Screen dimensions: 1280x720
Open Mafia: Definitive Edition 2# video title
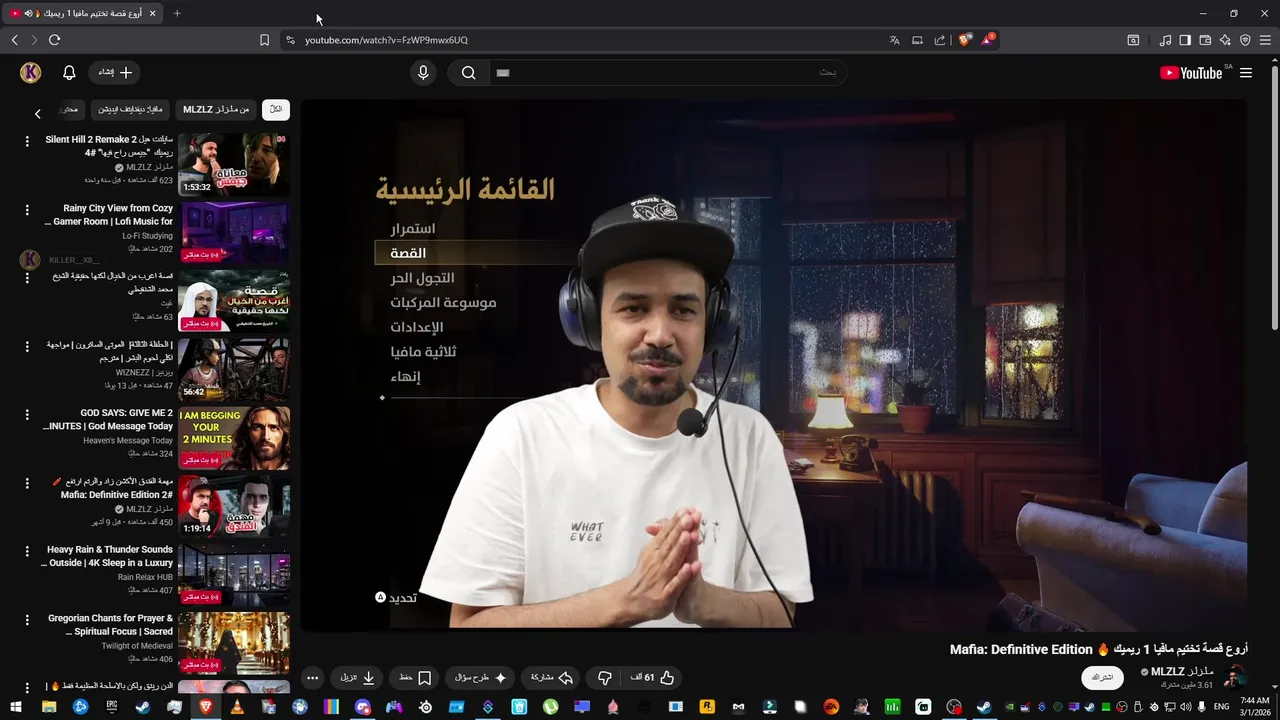[x=112, y=488]
